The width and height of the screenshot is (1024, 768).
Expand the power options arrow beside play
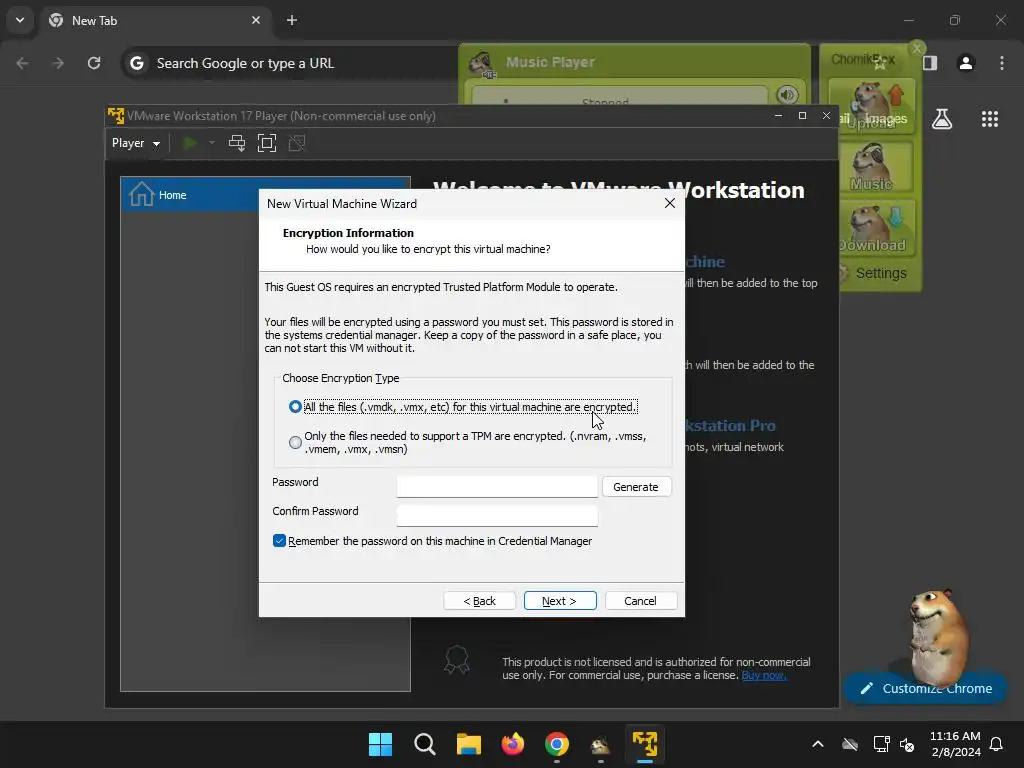pos(212,142)
